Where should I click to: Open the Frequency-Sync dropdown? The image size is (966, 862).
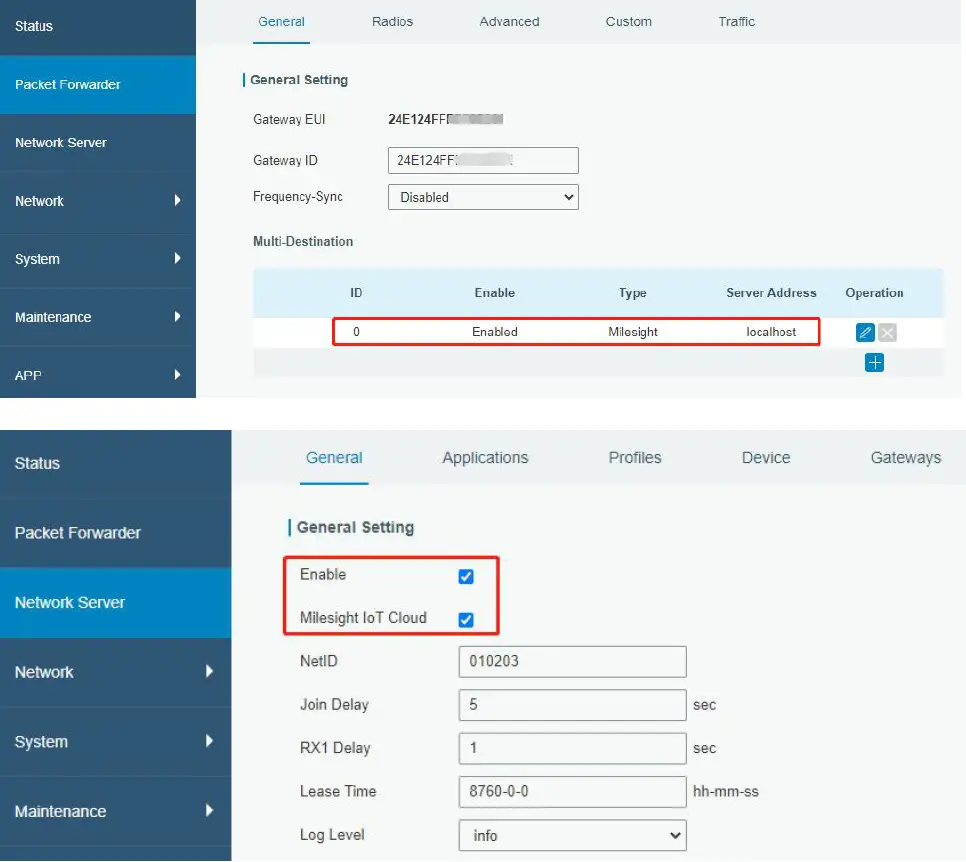[x=482, y=196]
